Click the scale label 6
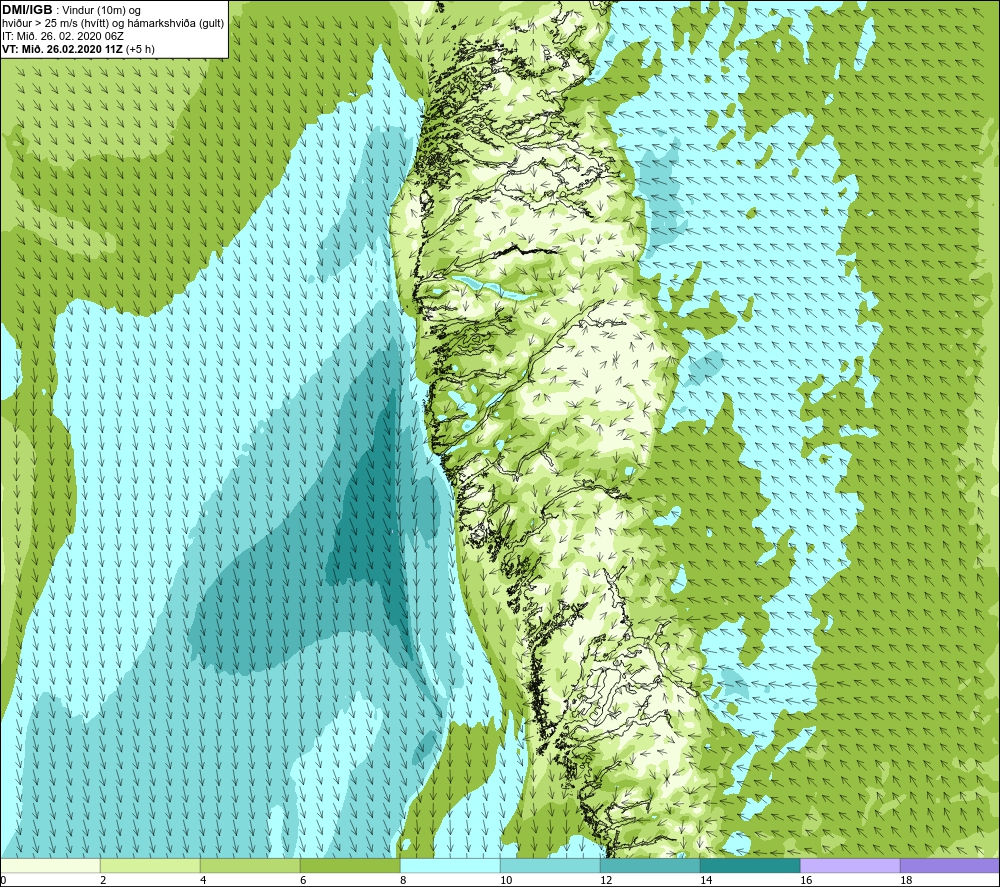 tap(303, 881)
